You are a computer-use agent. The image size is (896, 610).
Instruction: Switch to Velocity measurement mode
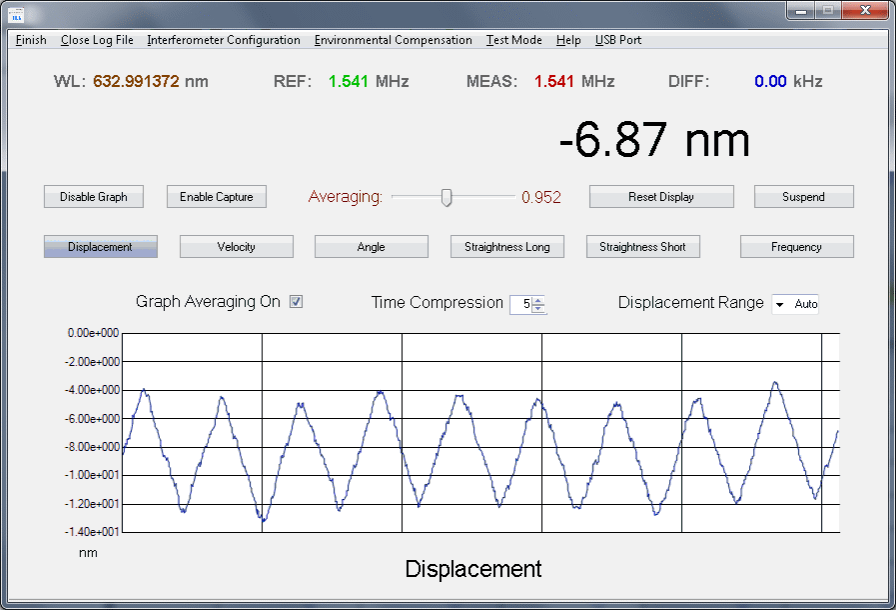click(x=236, y=247)
